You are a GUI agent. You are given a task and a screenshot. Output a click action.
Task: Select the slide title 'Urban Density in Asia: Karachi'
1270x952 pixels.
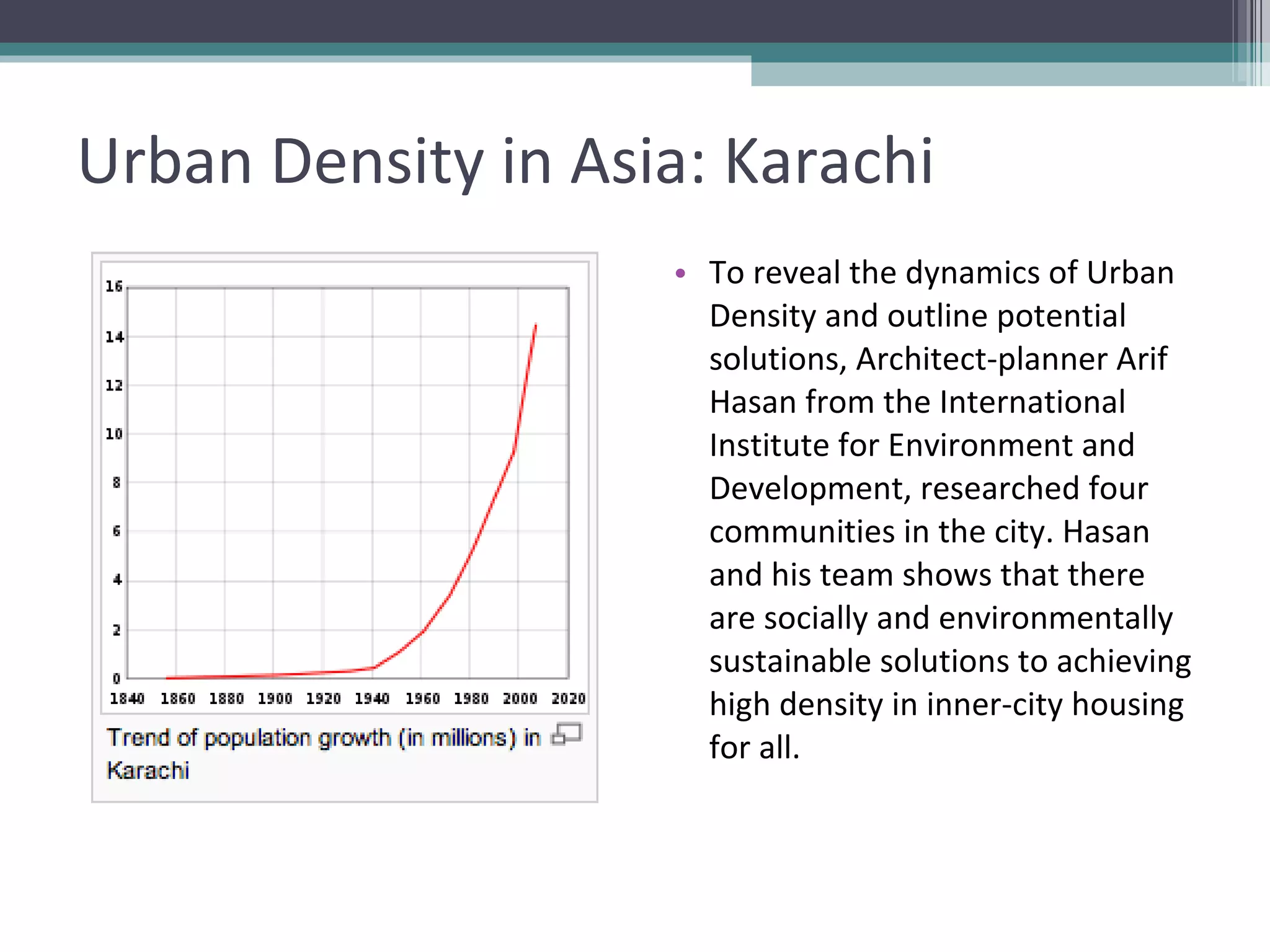[x=506, y=161]
